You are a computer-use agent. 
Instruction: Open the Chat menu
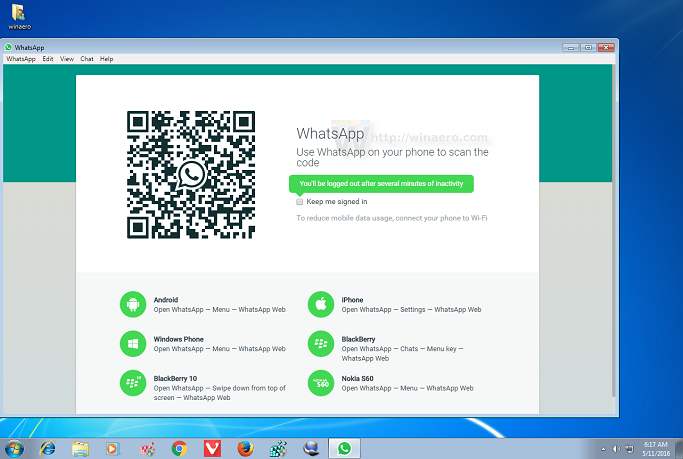coord(87,59)
